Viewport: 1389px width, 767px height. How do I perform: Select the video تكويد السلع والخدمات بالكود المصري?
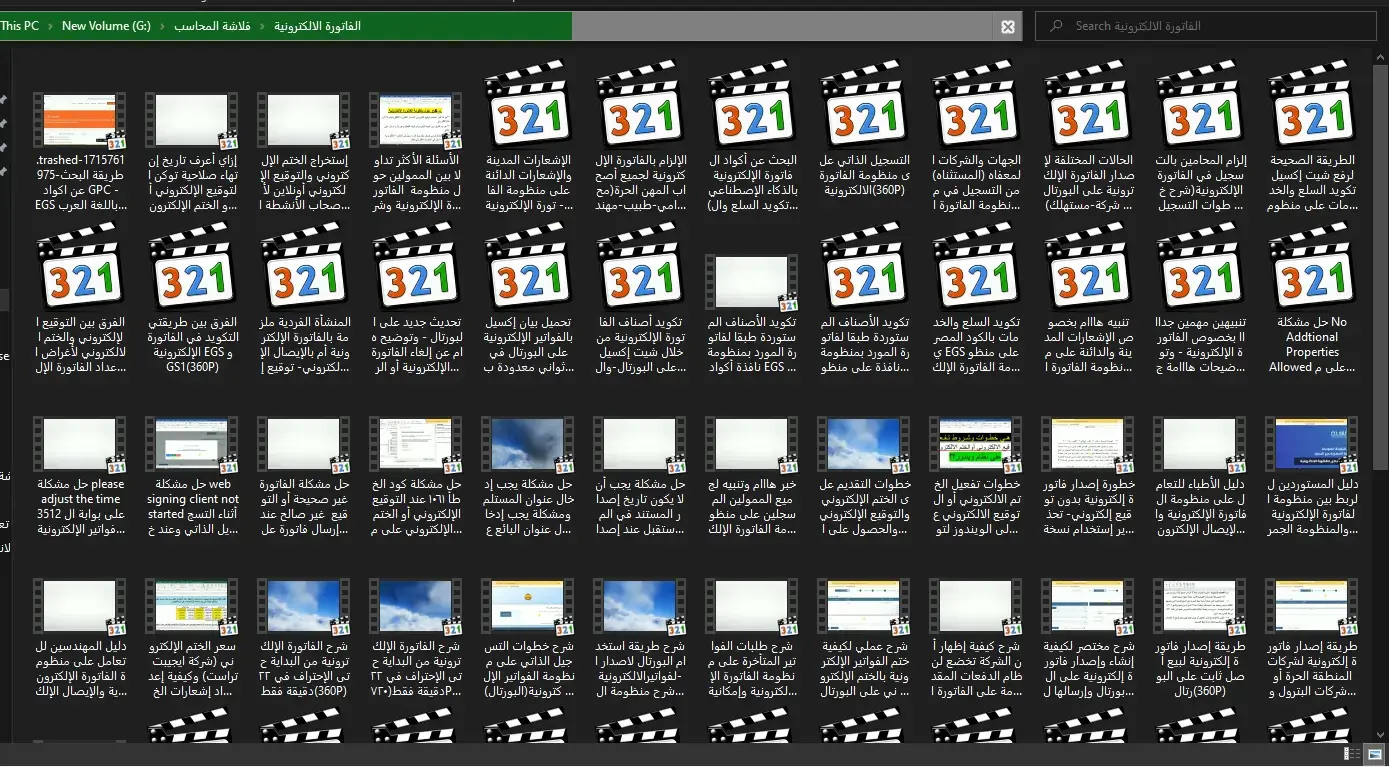(x=977, y=299)
